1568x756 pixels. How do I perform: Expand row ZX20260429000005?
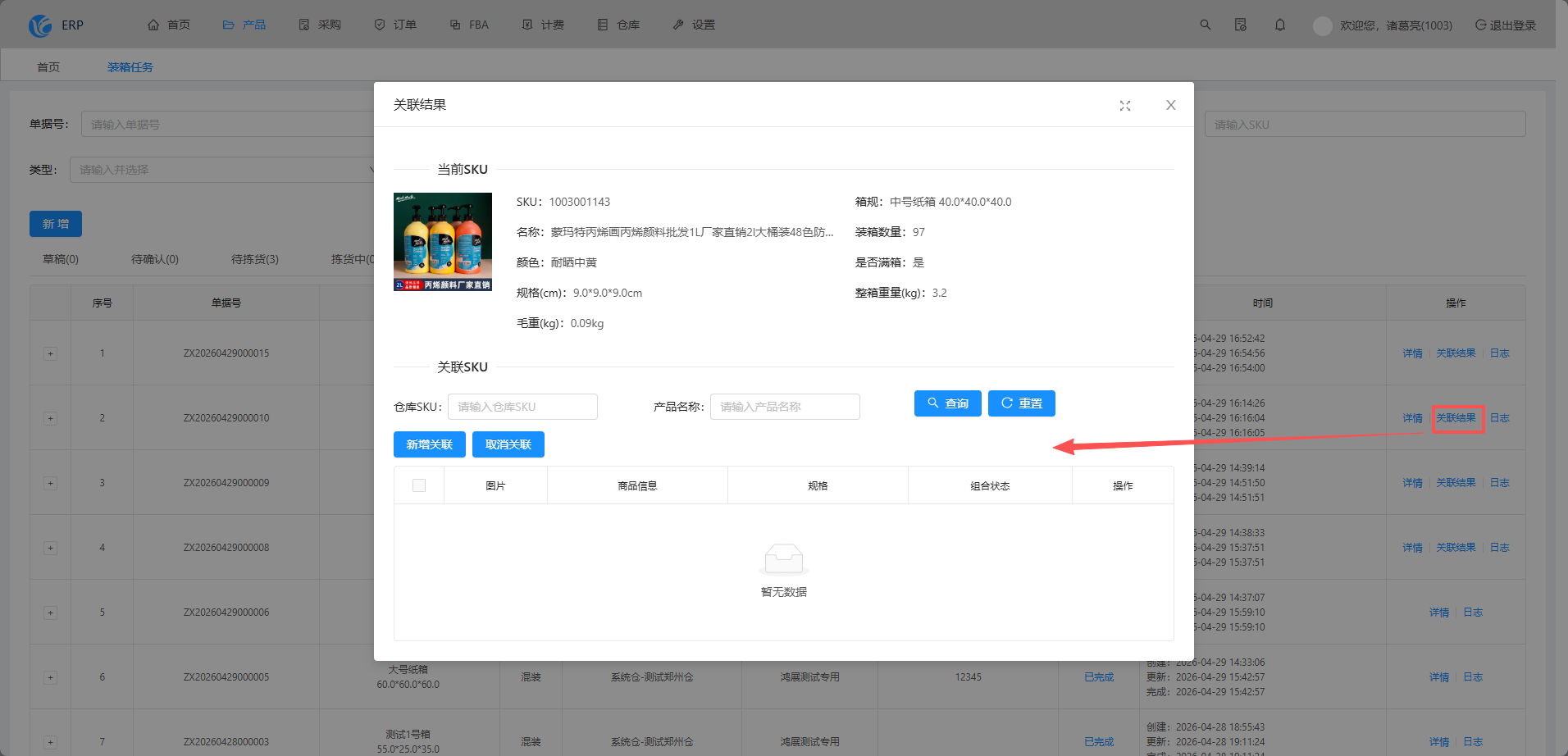coord(50,677)
